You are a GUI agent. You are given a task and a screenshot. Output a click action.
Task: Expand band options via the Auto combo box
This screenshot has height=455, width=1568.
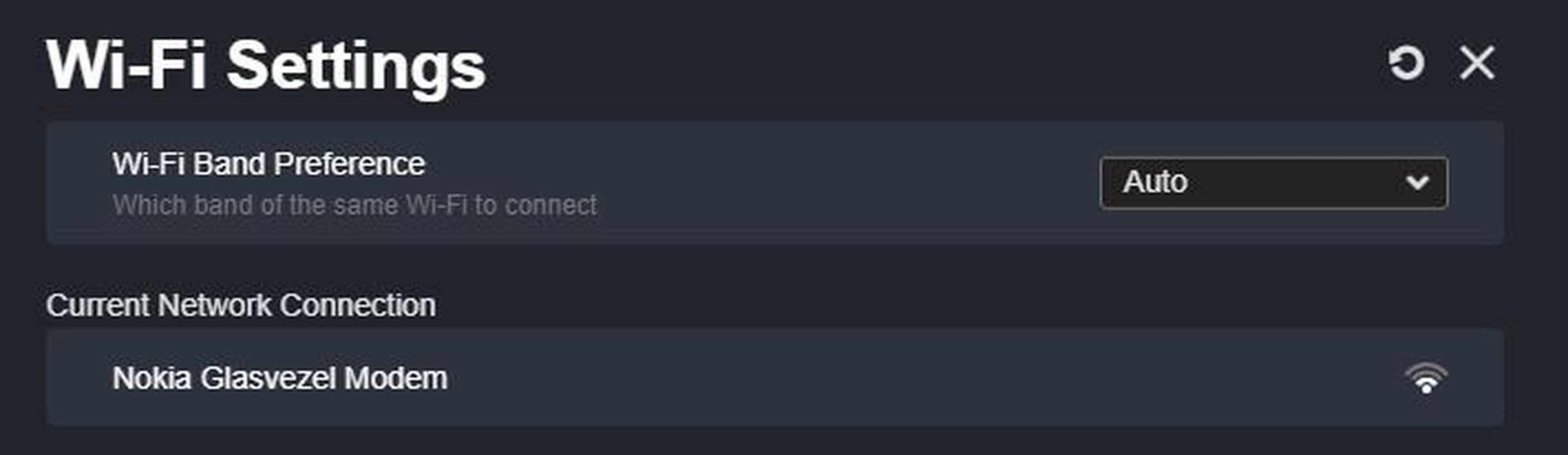click(1273, 183)
